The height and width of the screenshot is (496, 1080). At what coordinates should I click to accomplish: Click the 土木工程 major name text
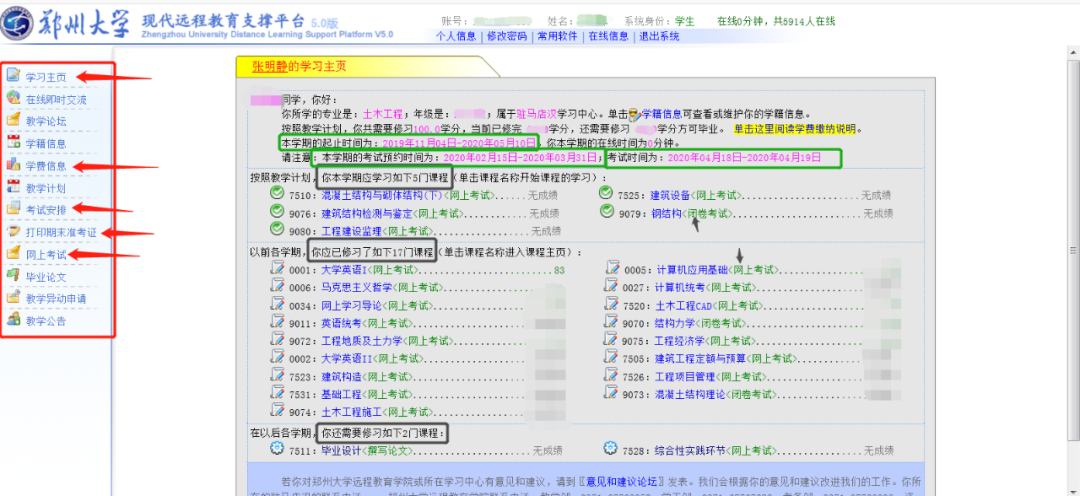click(x=385, y=114)
